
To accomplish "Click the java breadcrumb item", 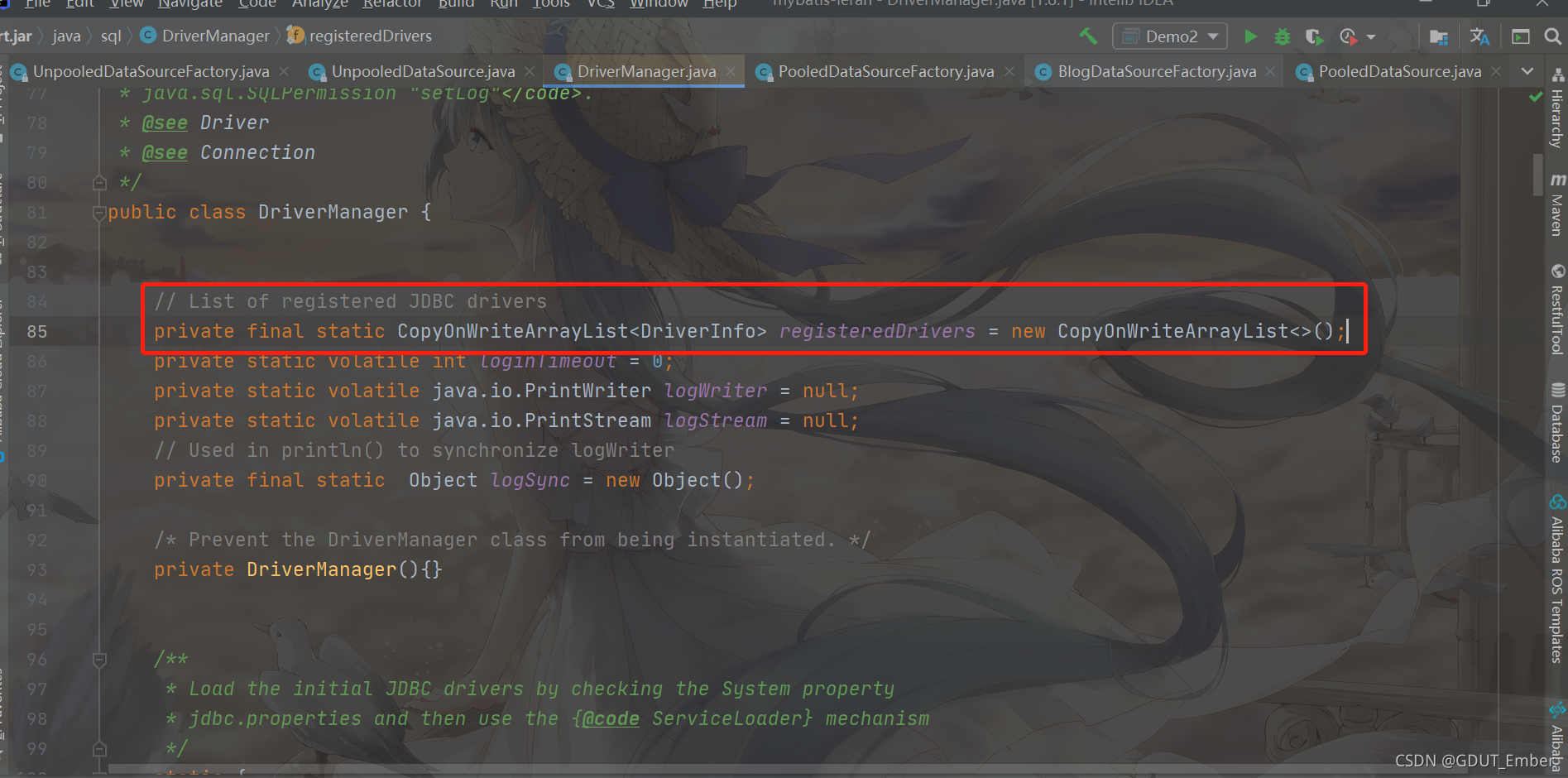I will (66, 36).
